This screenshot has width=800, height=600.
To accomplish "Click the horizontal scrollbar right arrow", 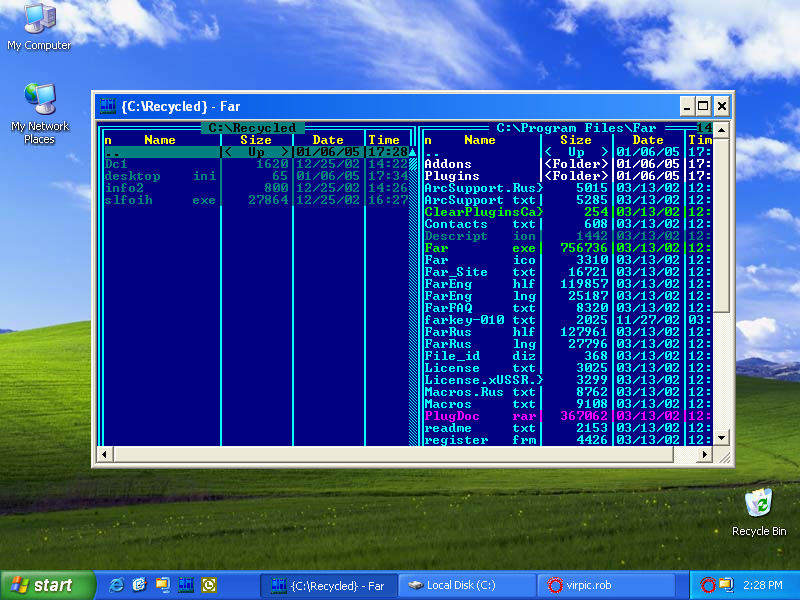I will (x=705, y=454).
